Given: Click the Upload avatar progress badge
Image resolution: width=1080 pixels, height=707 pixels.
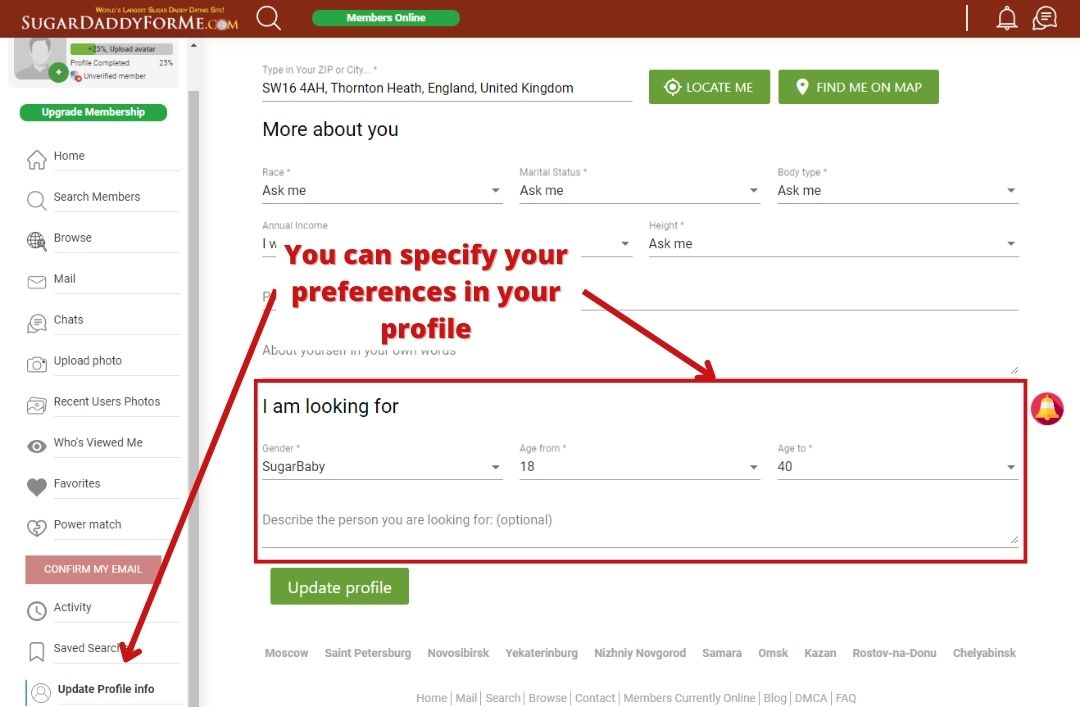Looking at the screenshot, I should [121, 47].
